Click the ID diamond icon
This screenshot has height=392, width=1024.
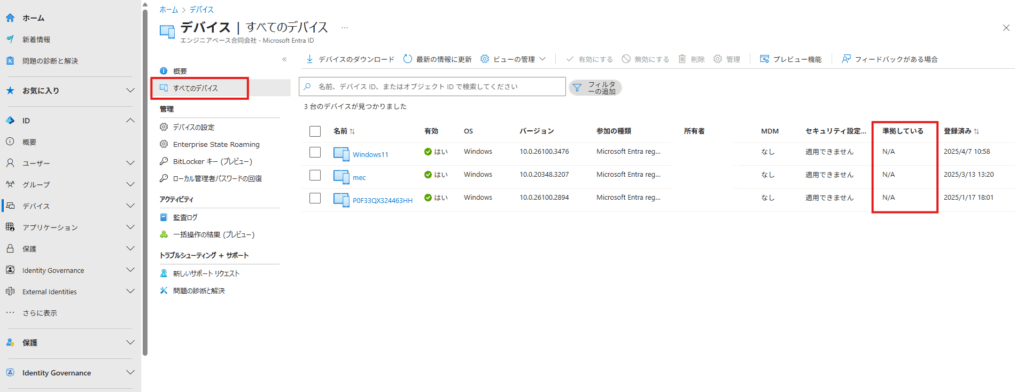10,120
